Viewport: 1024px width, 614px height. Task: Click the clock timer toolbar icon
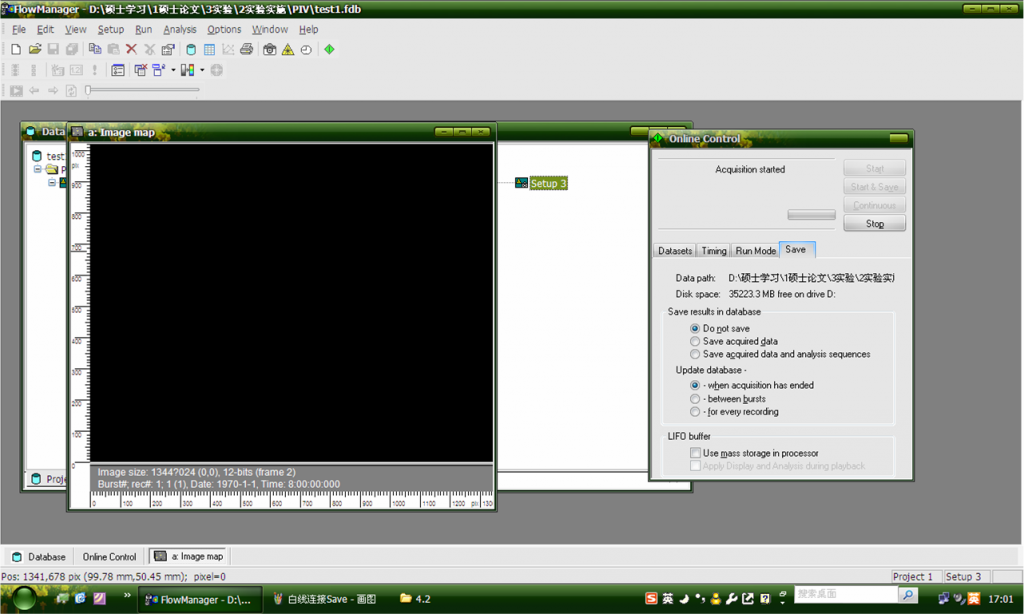point(306,50)
